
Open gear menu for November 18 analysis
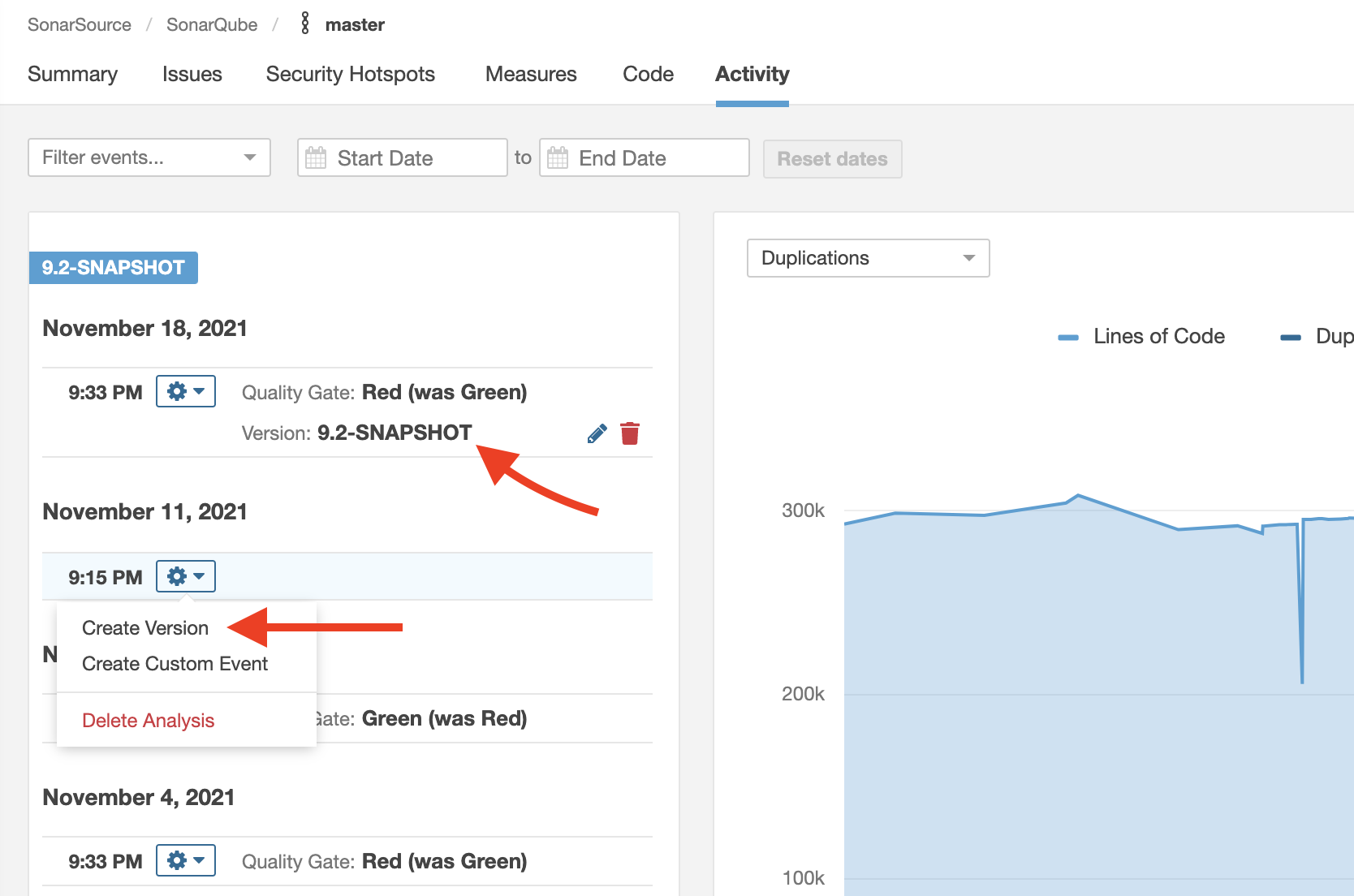point(185,392)
